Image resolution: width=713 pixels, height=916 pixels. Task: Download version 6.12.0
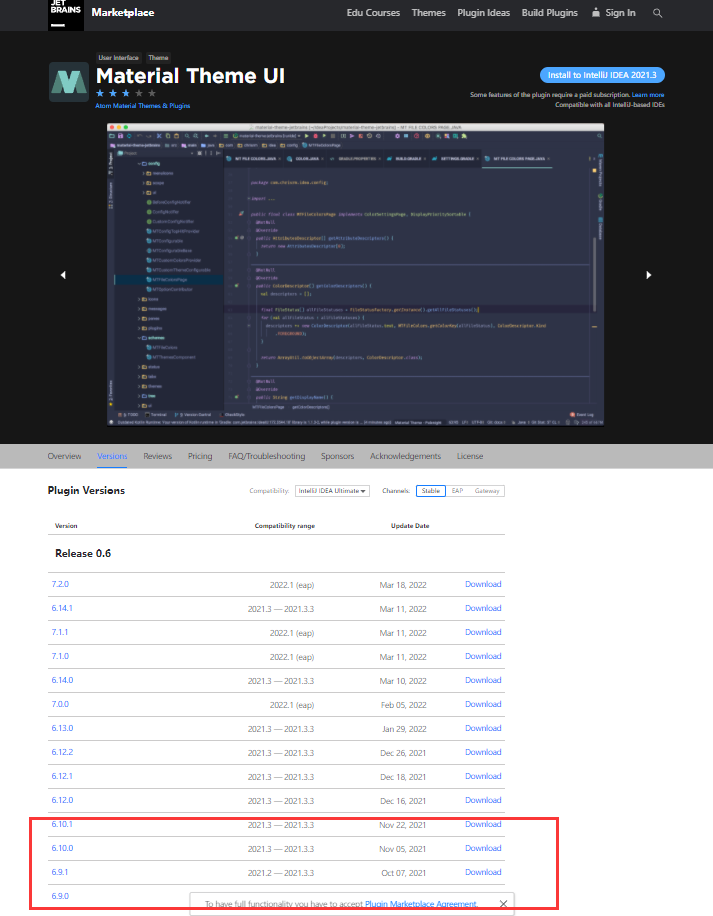point(483,800)
